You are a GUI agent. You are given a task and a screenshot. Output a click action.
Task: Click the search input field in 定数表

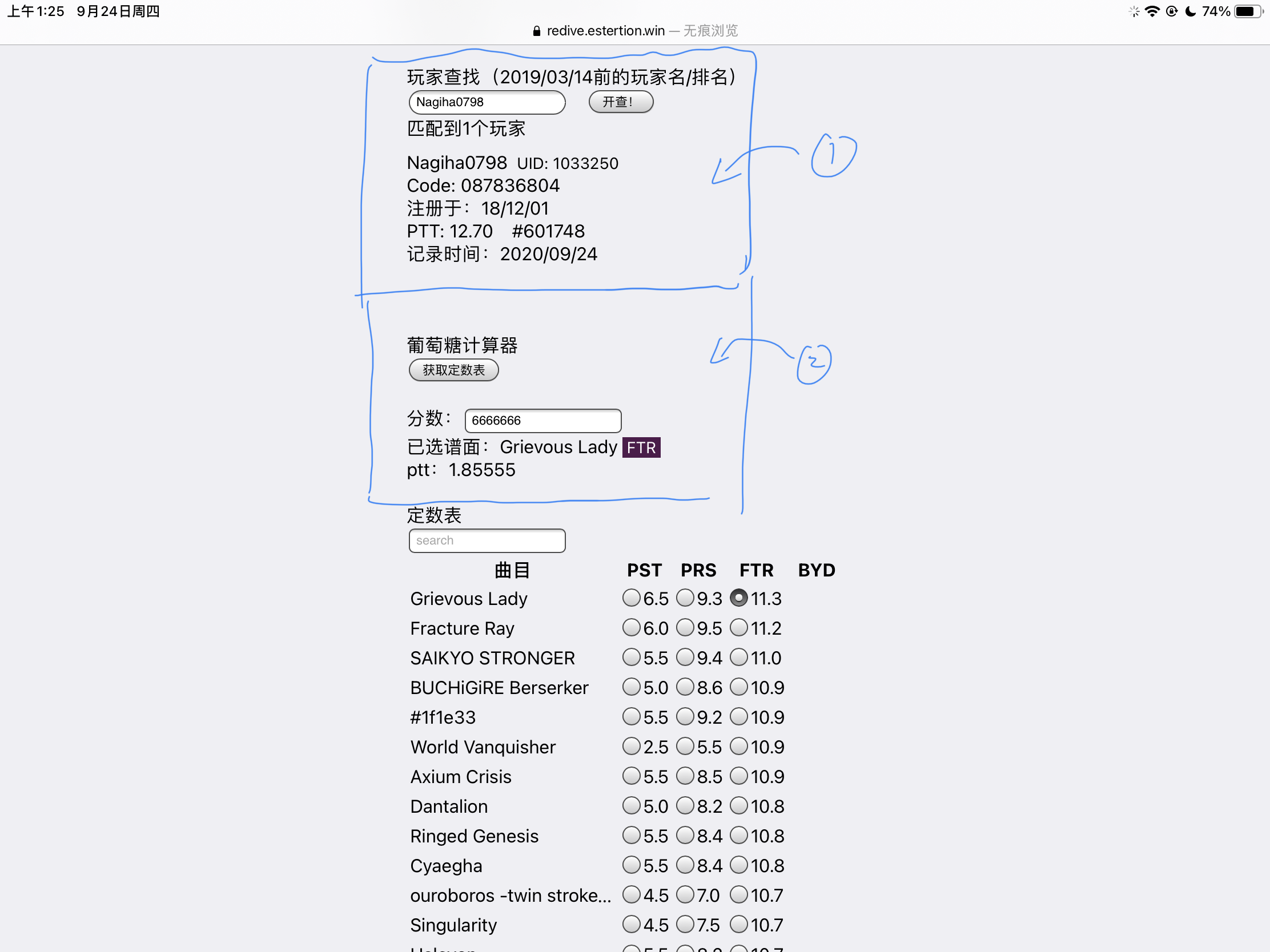[487, 540]
